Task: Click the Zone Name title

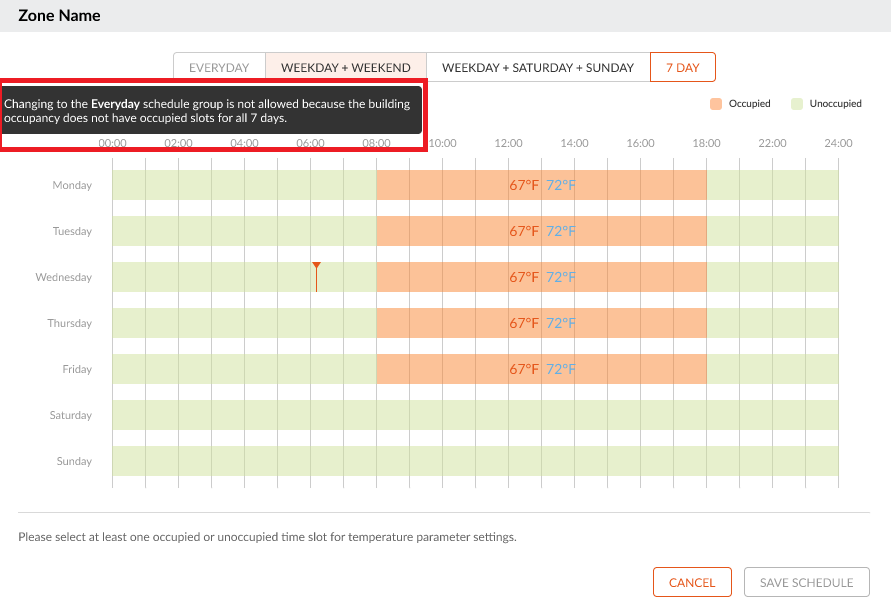Action: [x=59, y=15]
